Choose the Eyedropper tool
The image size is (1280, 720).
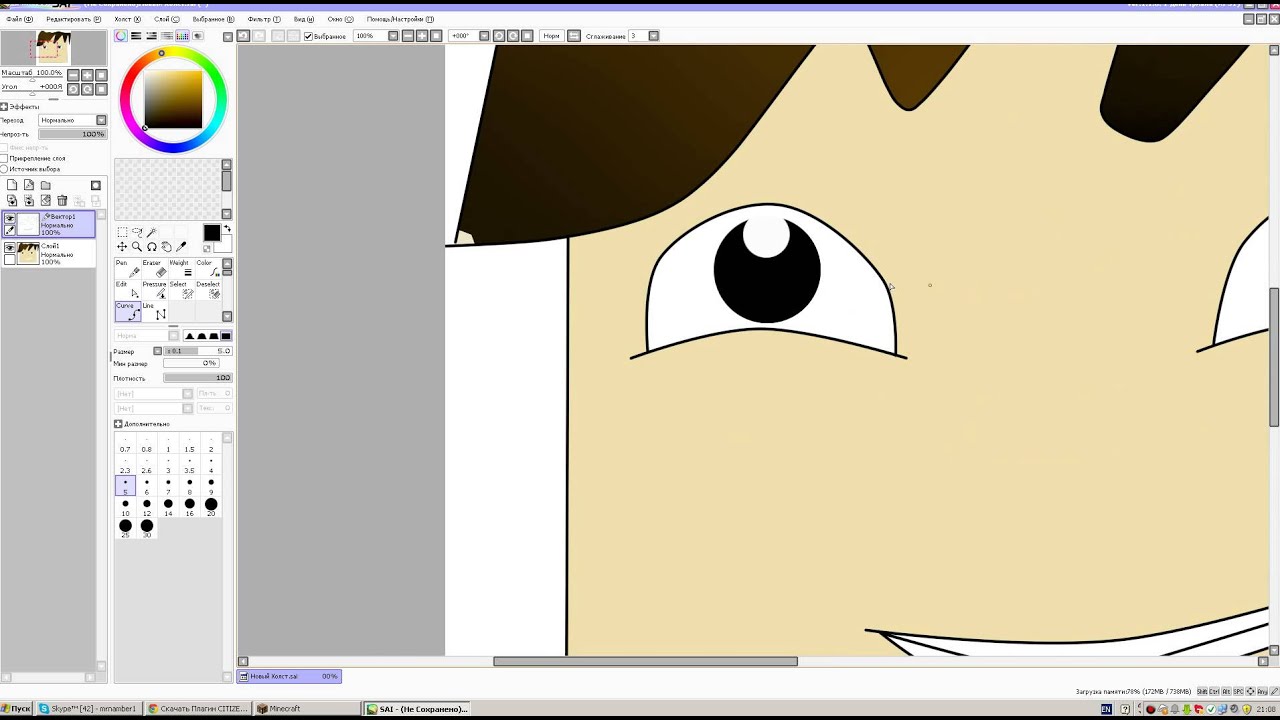[x=181, y=247]
